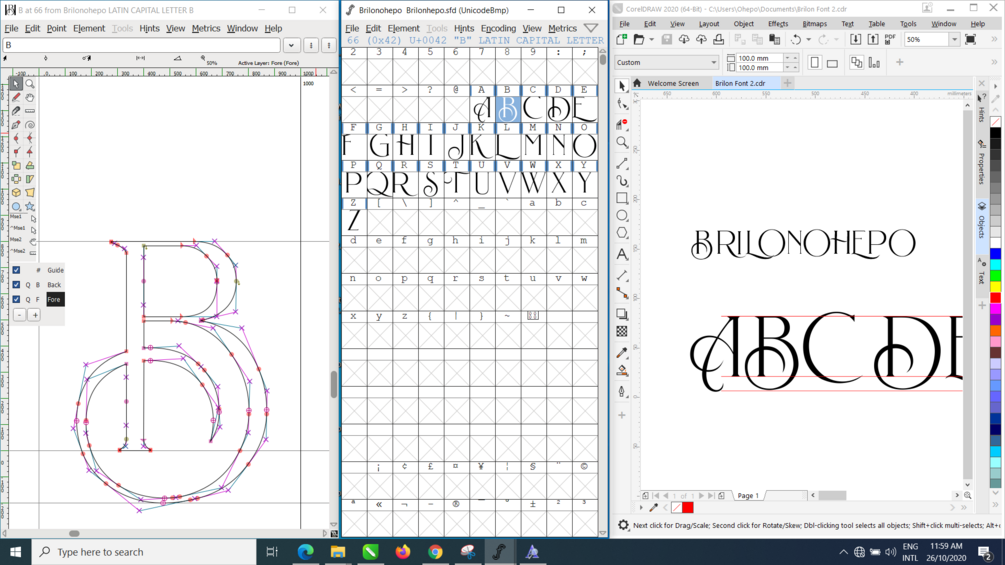Switch to Brilon Font 2.cdr tab
The image size is (1005, 565).
click(x=740, y=83)
